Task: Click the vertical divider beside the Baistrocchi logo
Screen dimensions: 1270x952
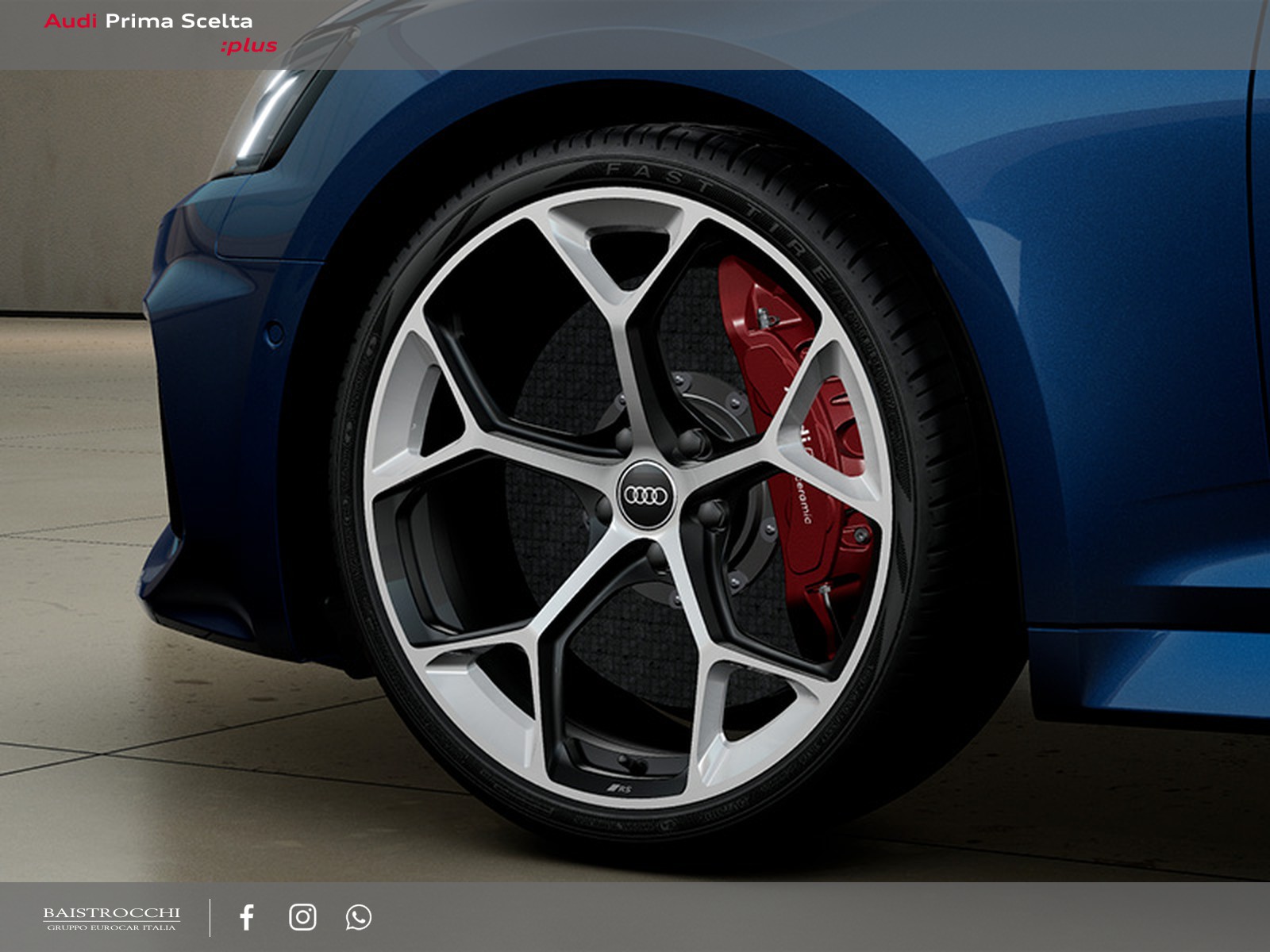Action: pos(210,917)
